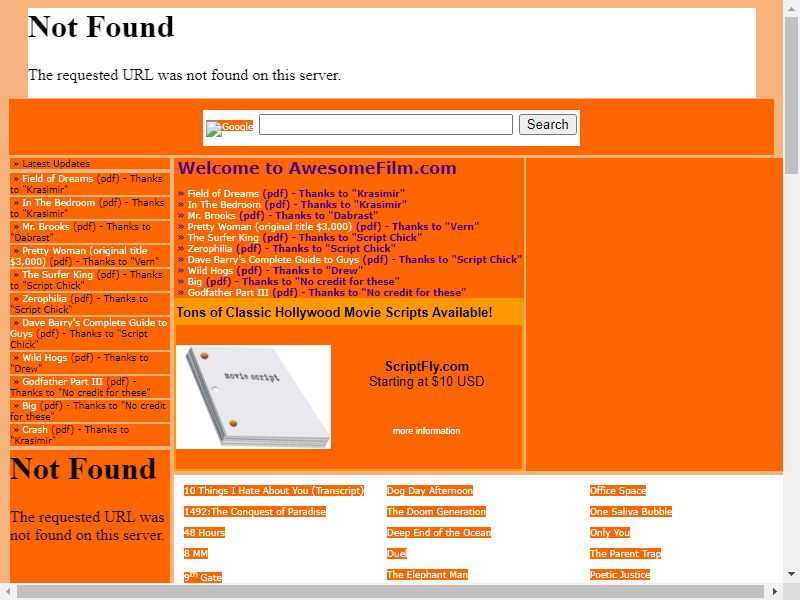
Task: Open the ScriptFly.com link
Action: (427, 366)
